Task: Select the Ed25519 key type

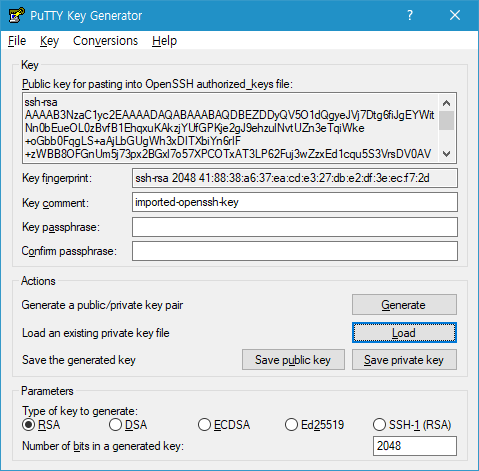Action: coord(315,425)
